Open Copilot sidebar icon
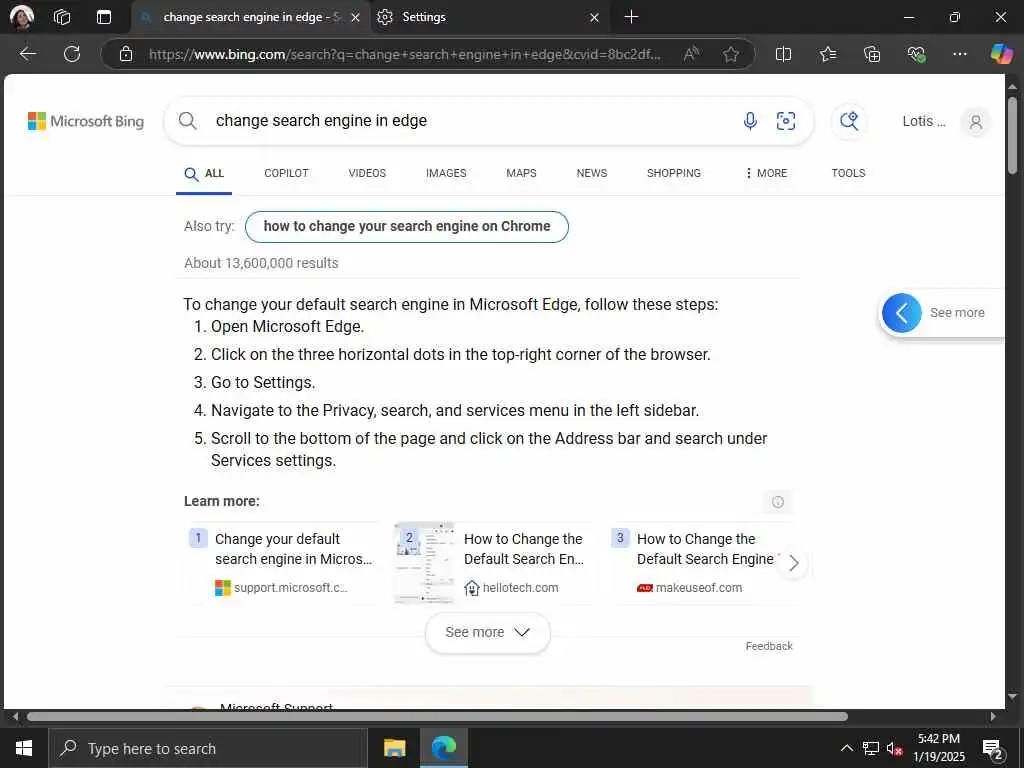This screenshot has height=768, width=1024. coord(1001,54)
